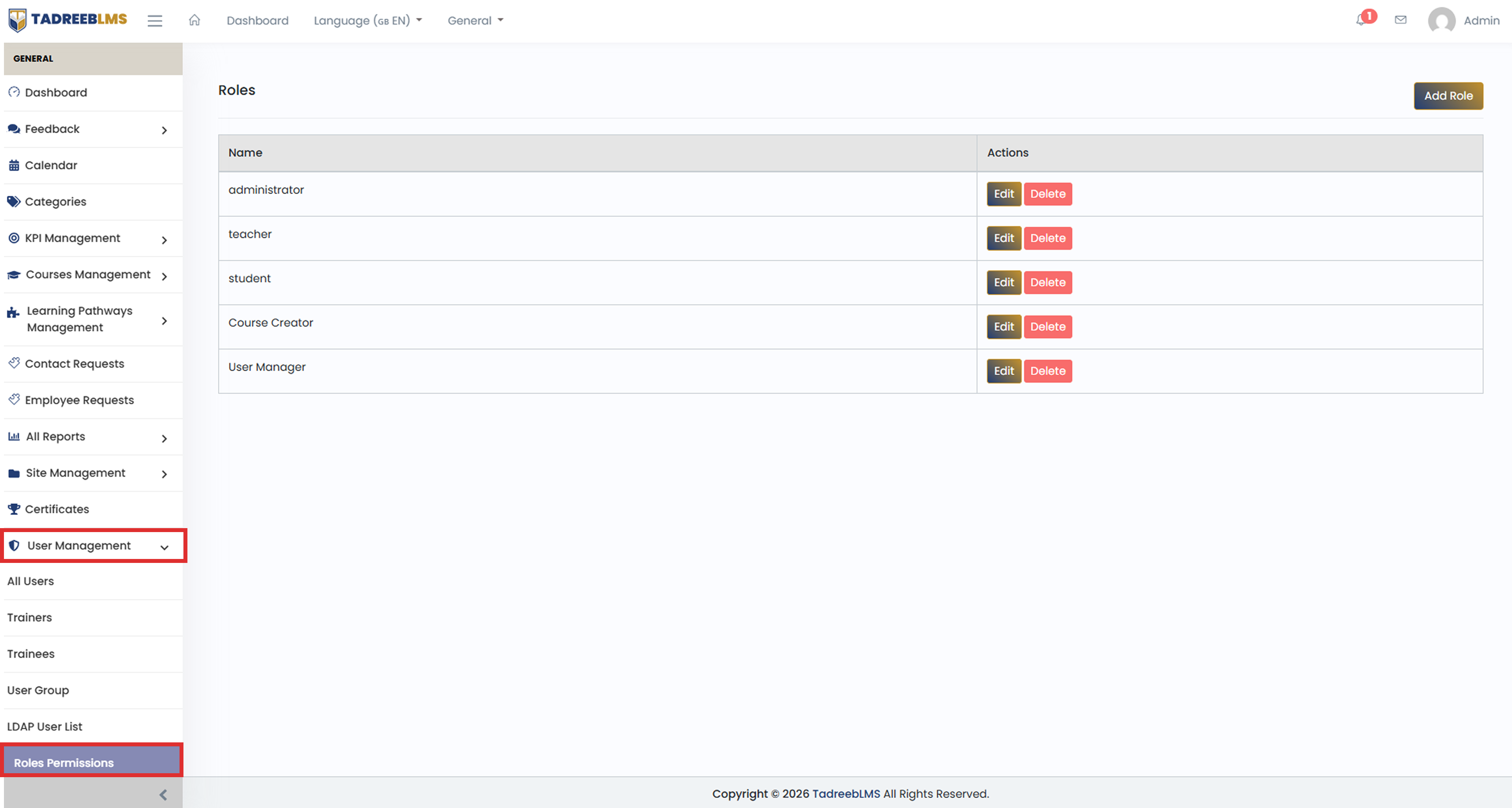Click the Calendar icon in sidebar

click(14, 165)
